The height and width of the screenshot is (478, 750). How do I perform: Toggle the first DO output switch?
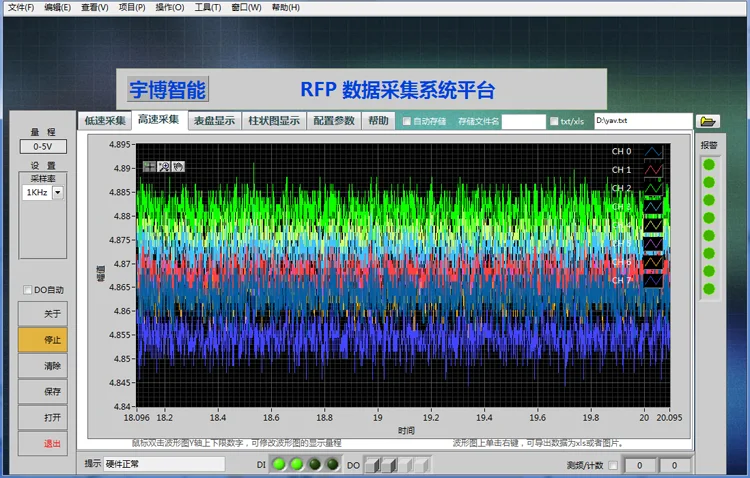(x=372, y=465)
